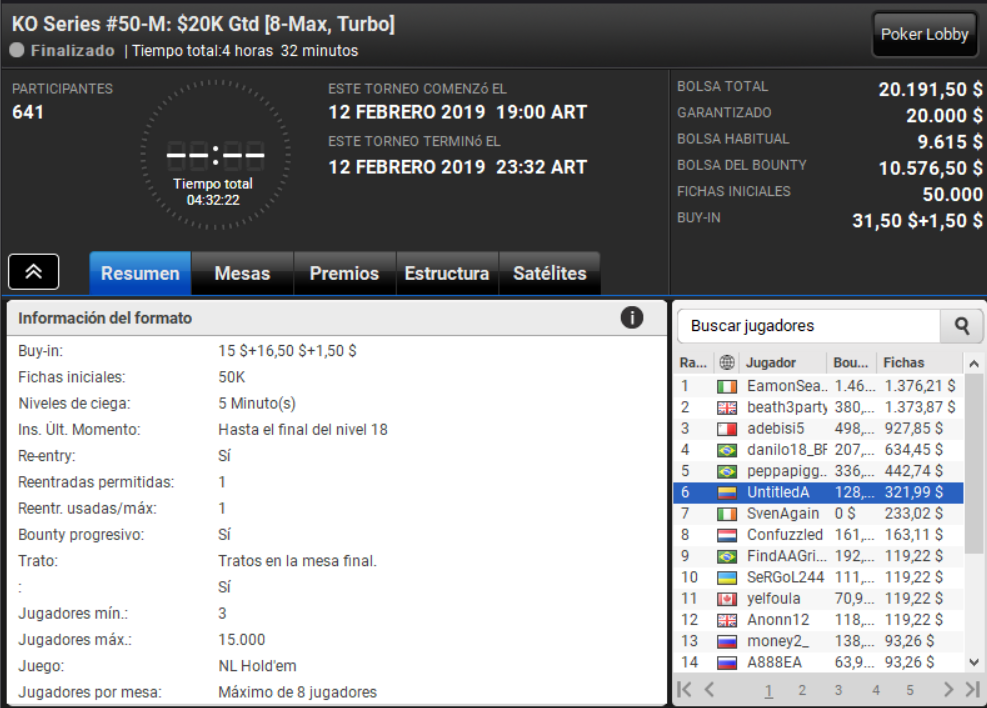Screen dimensions: 987x708
Task: Jump to page 3 of player list
Action: coord(838,690)
